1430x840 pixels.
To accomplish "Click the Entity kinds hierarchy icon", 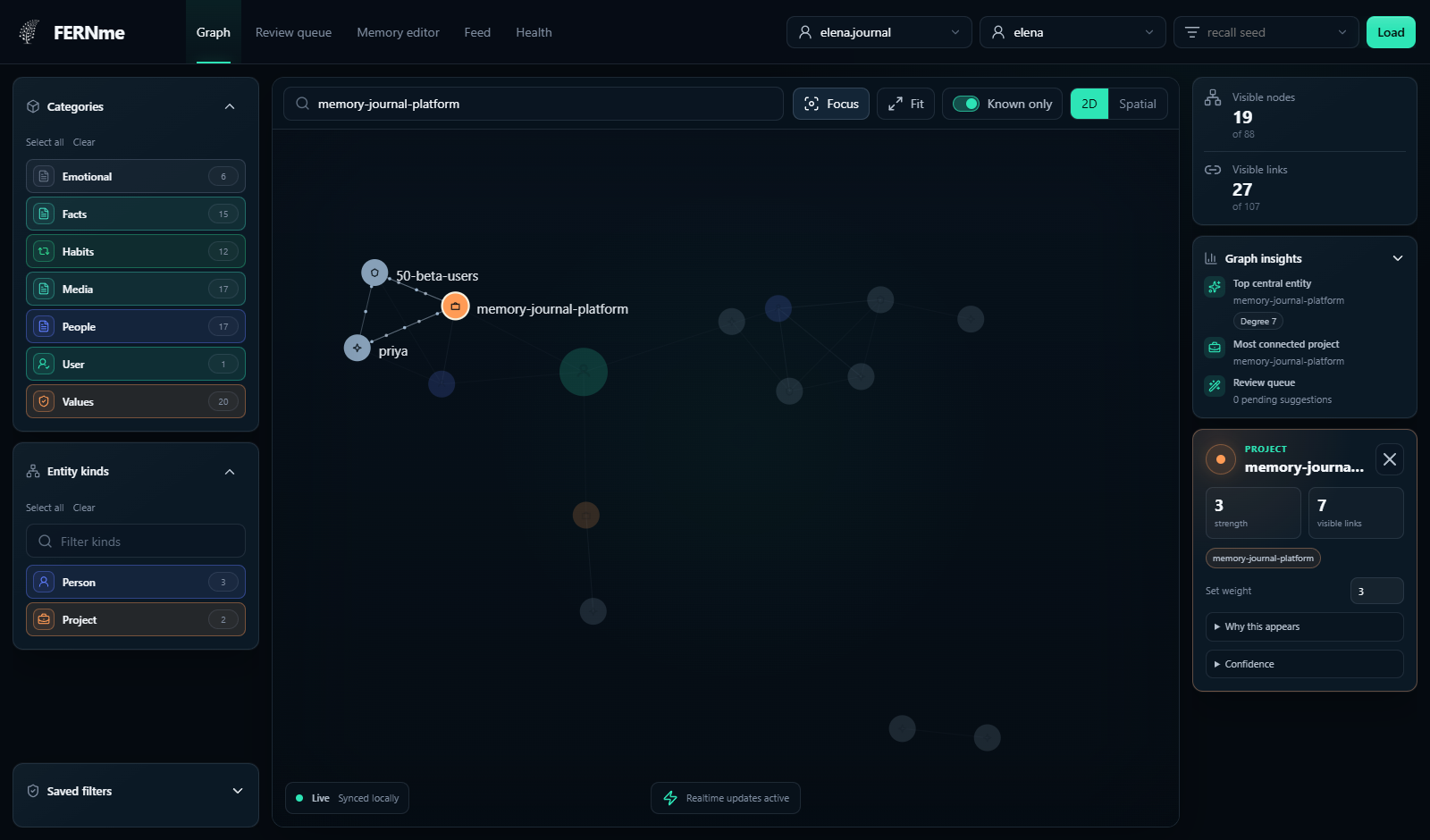I will 33,471.
